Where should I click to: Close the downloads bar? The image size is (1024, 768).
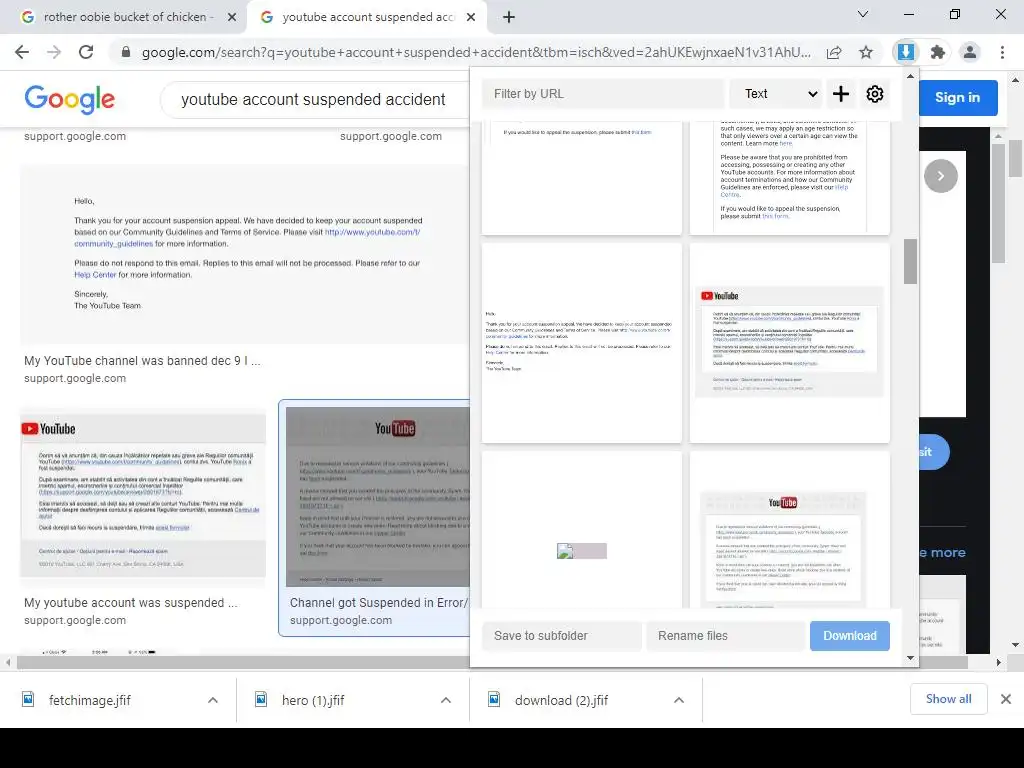click(x=1006, y=699)
